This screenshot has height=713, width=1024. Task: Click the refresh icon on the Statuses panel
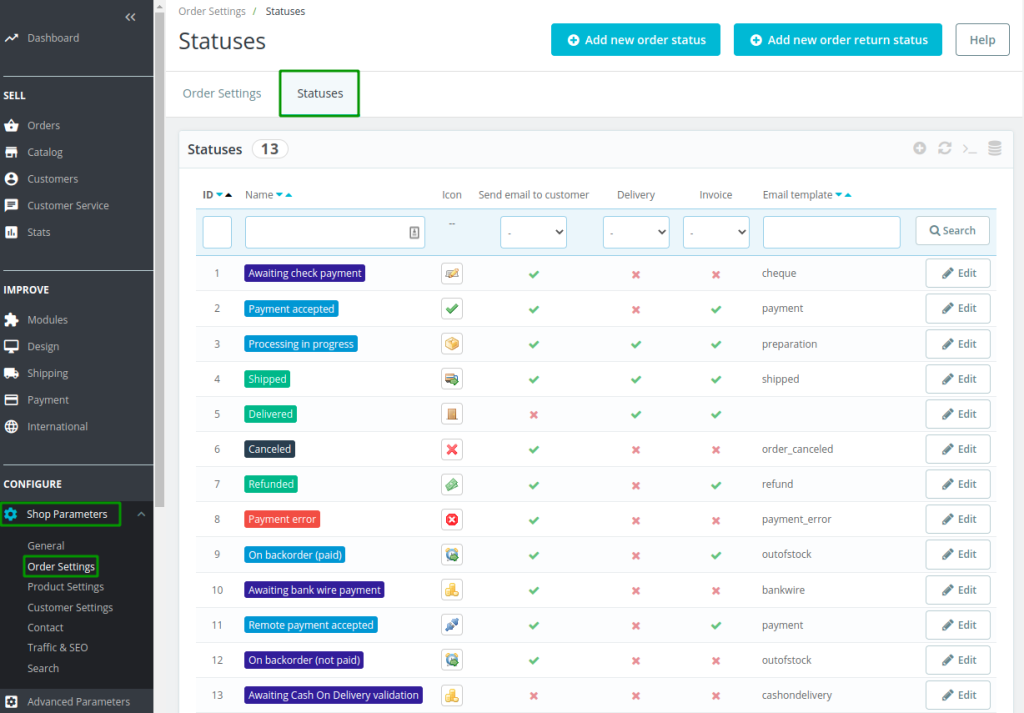[x=944, y=148]
